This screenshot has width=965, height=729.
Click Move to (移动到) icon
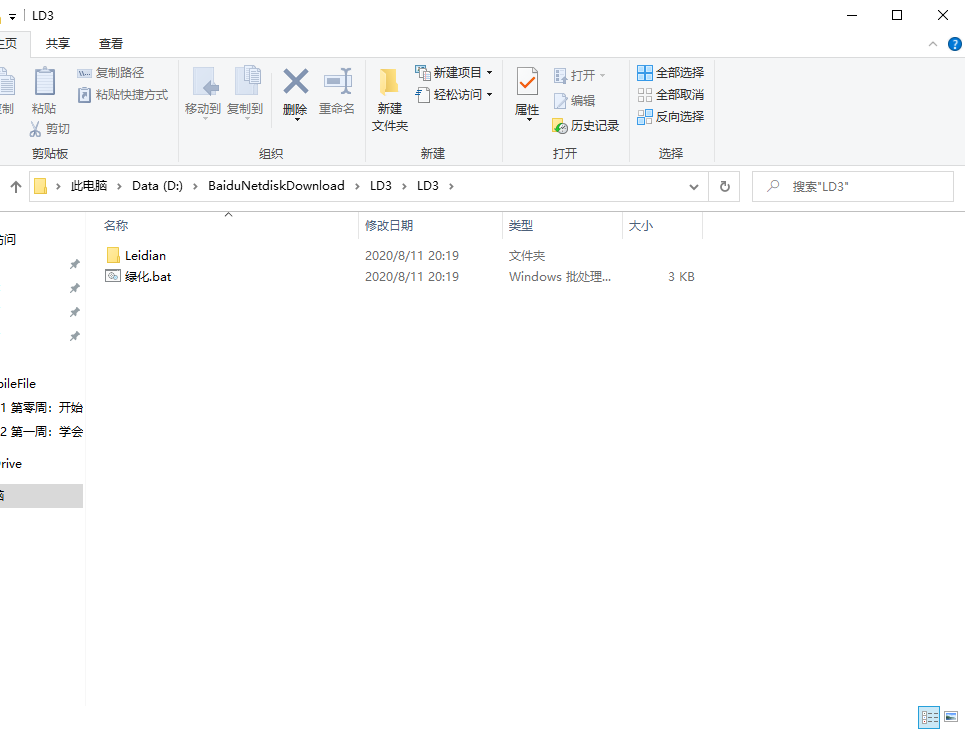tap(205, 82)
